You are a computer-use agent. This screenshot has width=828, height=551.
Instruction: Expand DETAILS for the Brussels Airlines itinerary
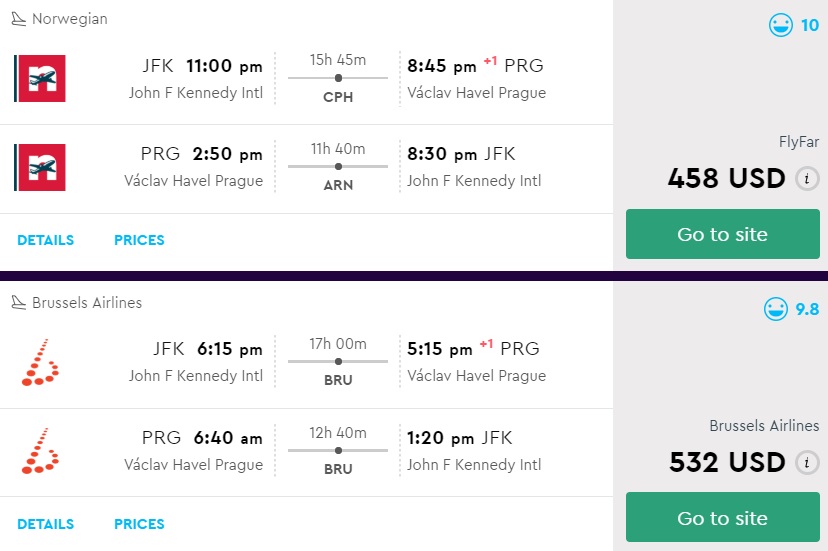point(45,524)
